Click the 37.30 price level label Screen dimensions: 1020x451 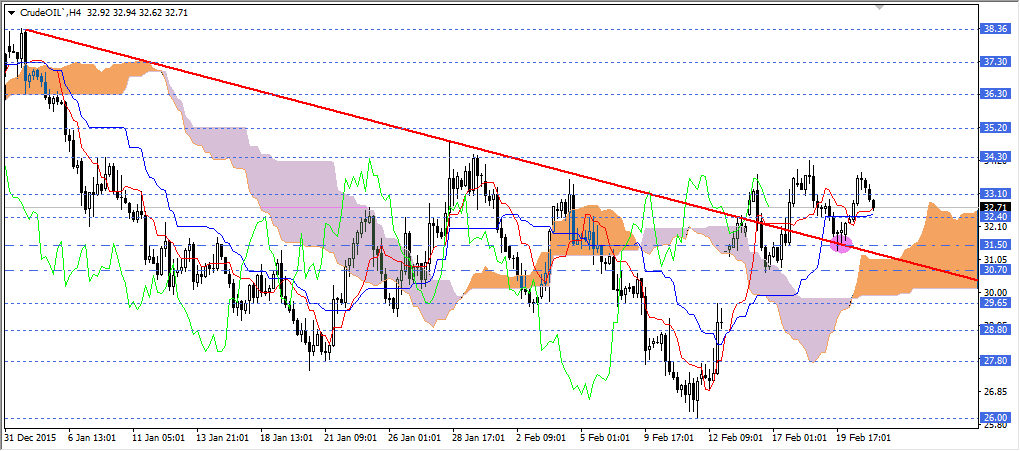coord(996,62)
